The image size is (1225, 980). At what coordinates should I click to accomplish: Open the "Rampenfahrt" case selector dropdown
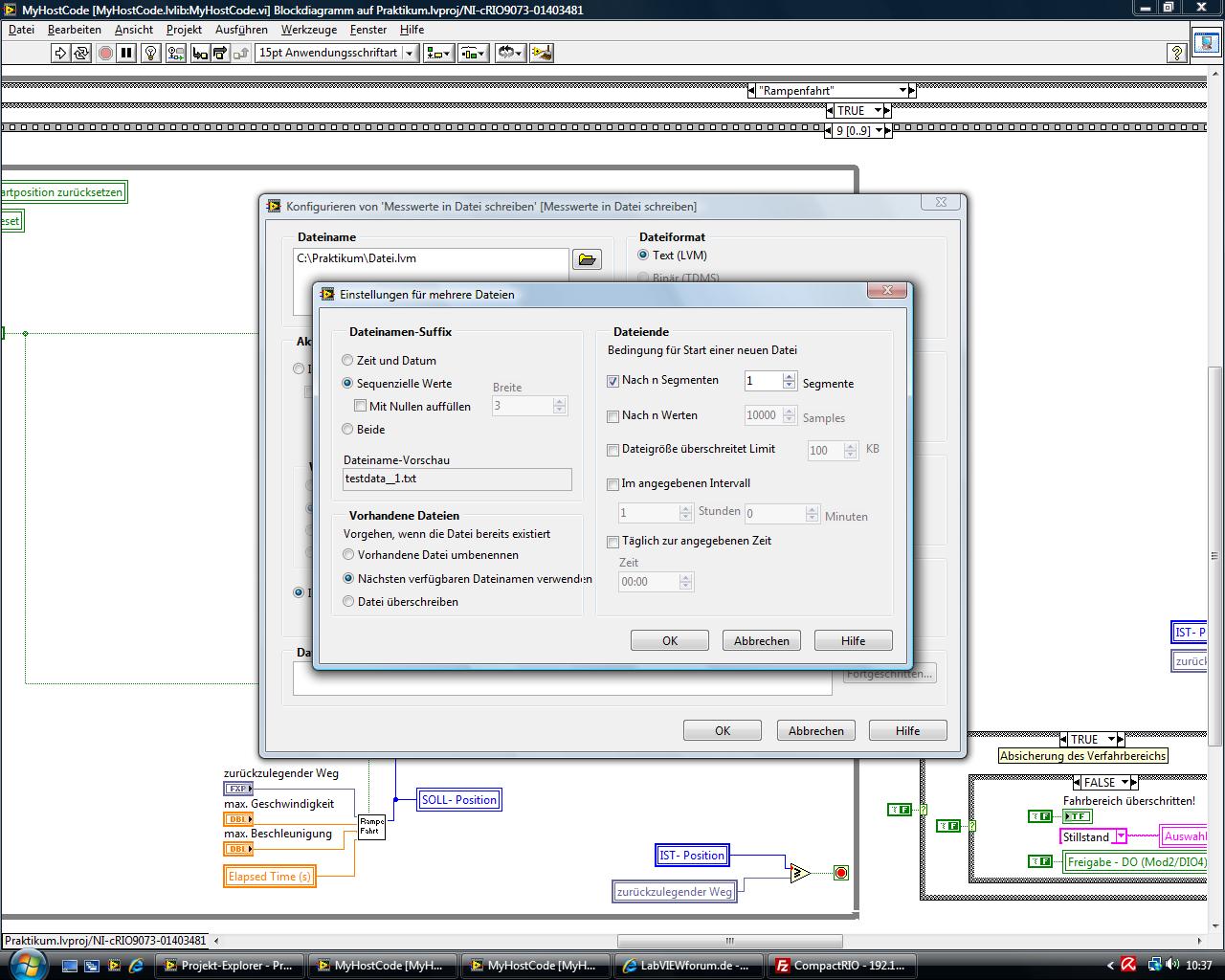pyautogui.click(x=902, y=91)
